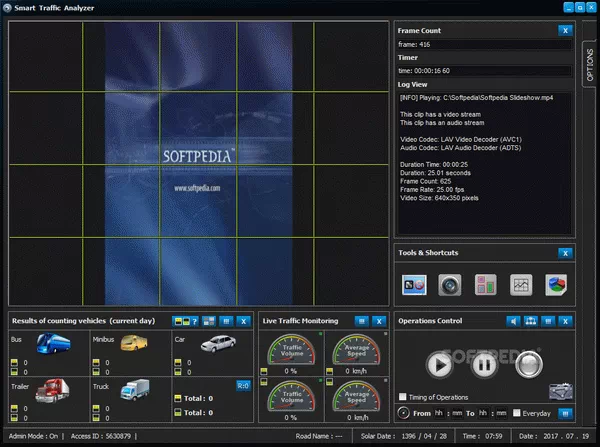Screen dimensions: 600x447
Task: Click the first Tools & Shortcuts icon
Action: point(414,285)
